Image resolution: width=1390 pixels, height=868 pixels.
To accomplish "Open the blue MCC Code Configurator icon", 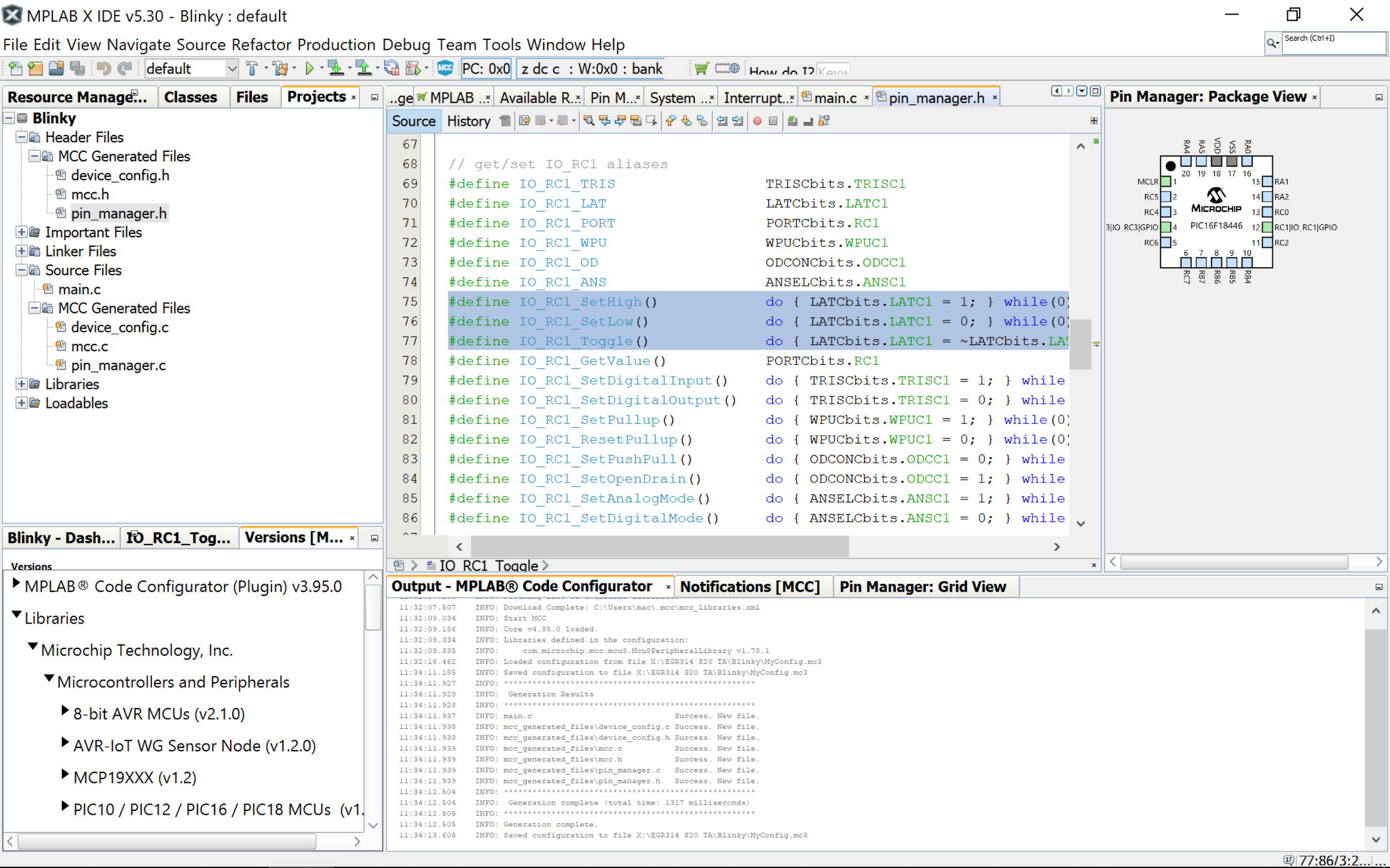I will pos(445,68).
